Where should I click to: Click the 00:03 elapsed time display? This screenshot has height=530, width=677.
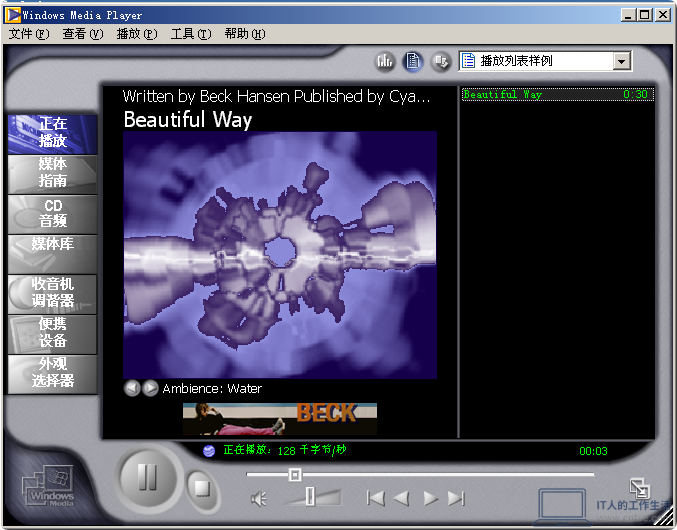coord(593,451)
